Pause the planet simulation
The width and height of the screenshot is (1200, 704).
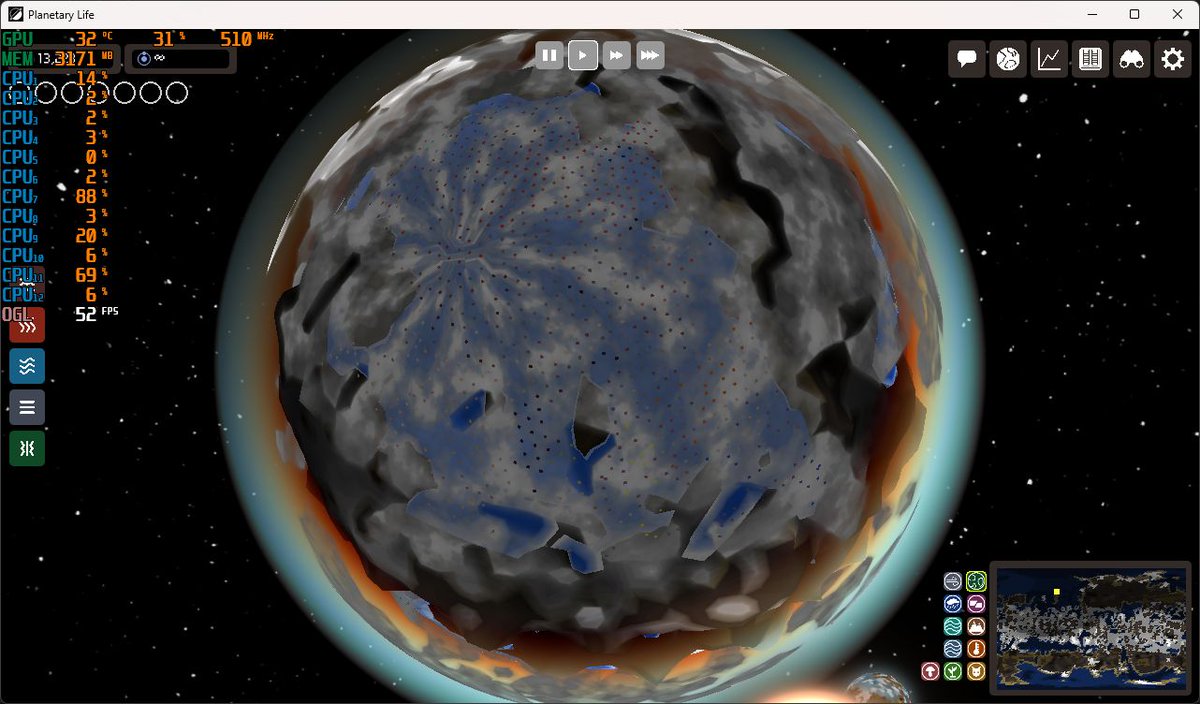pyautogui.click(x=549, y=55)
